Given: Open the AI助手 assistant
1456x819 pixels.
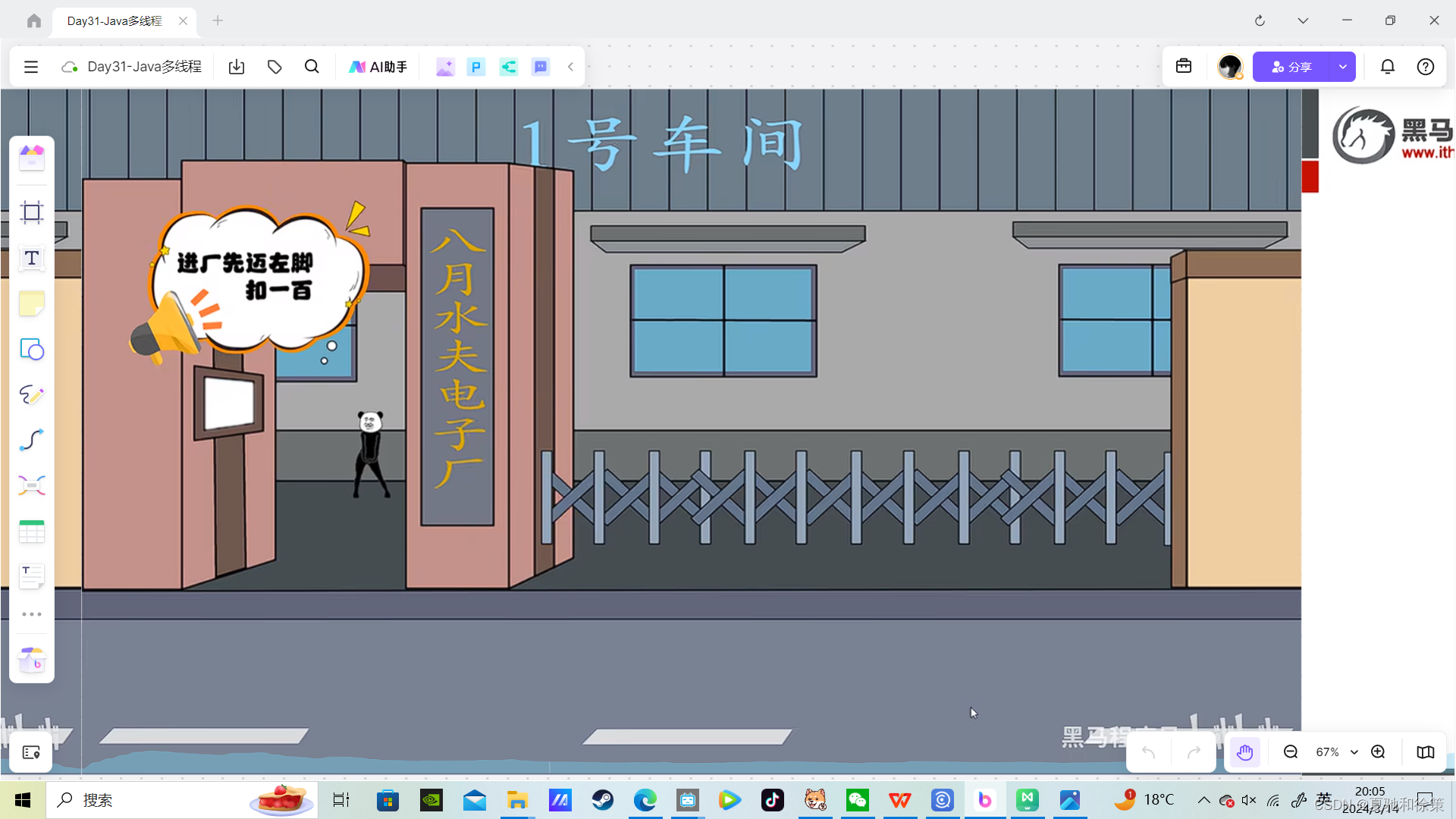Looking at the screenshot, I should (378, 67).
